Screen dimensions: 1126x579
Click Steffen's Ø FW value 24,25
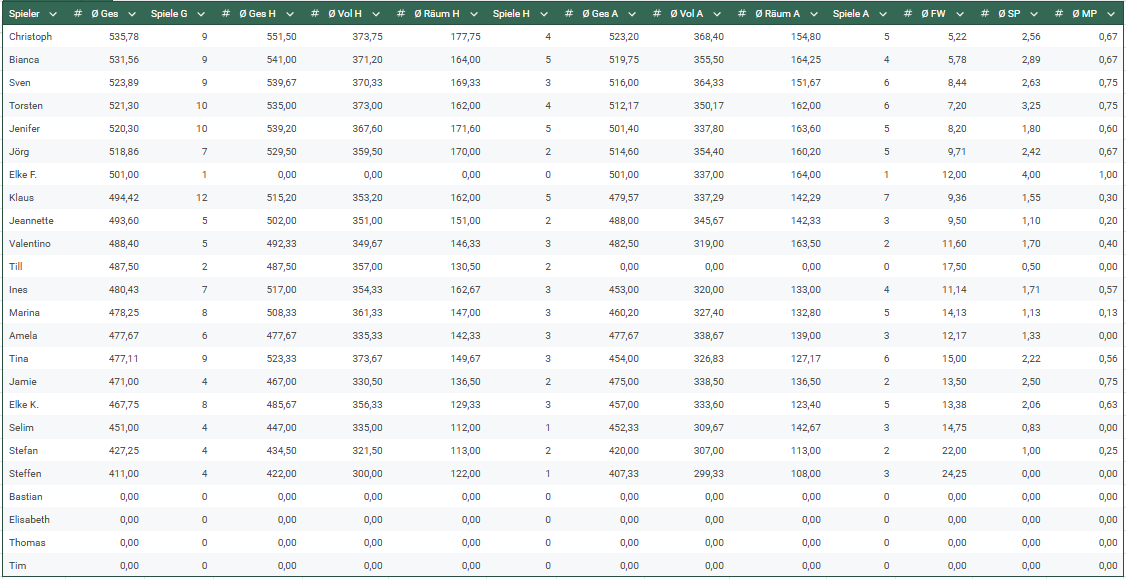point(954,473)
